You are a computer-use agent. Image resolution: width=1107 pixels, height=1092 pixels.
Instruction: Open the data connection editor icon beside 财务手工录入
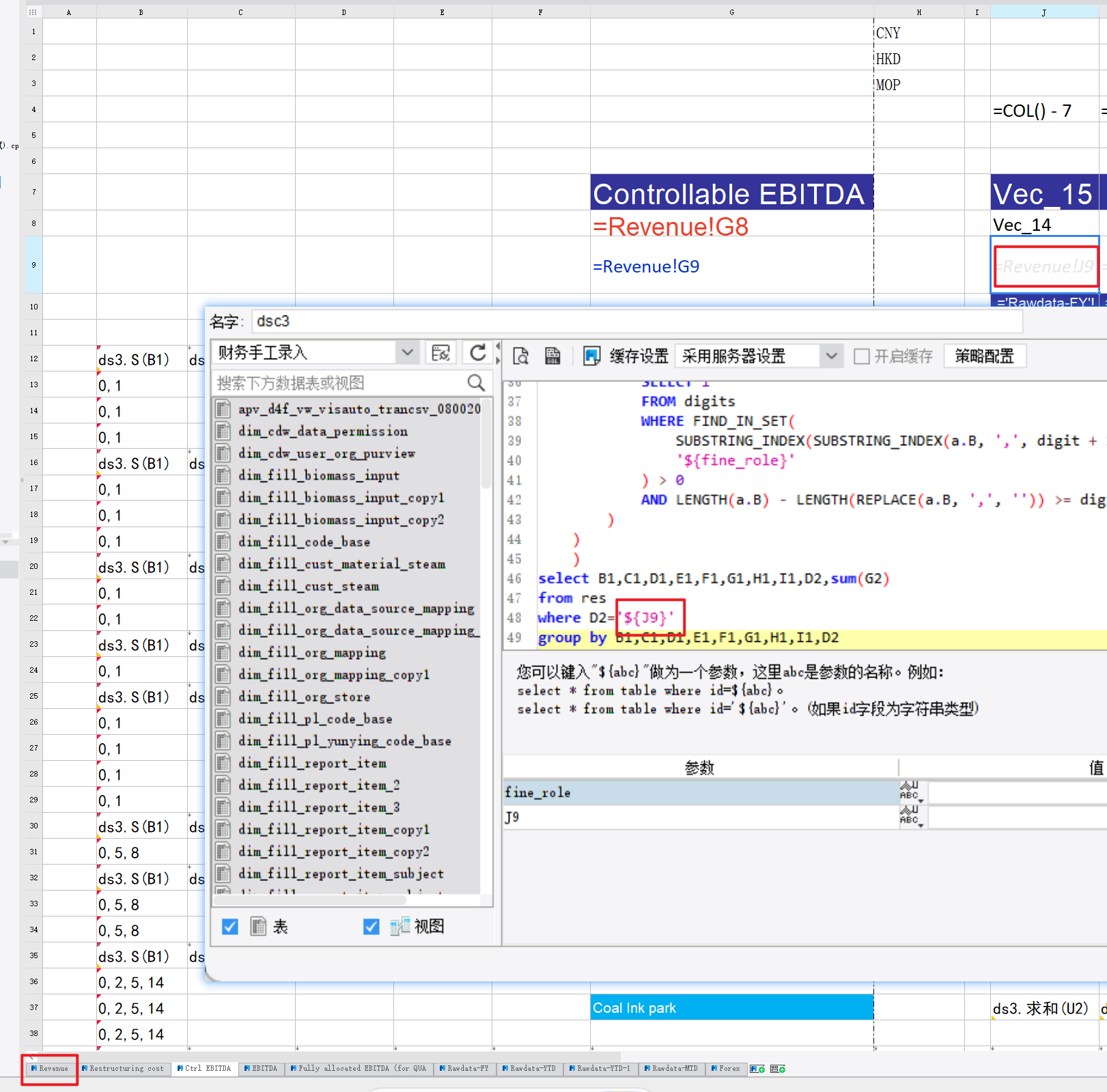coord(441,353)
